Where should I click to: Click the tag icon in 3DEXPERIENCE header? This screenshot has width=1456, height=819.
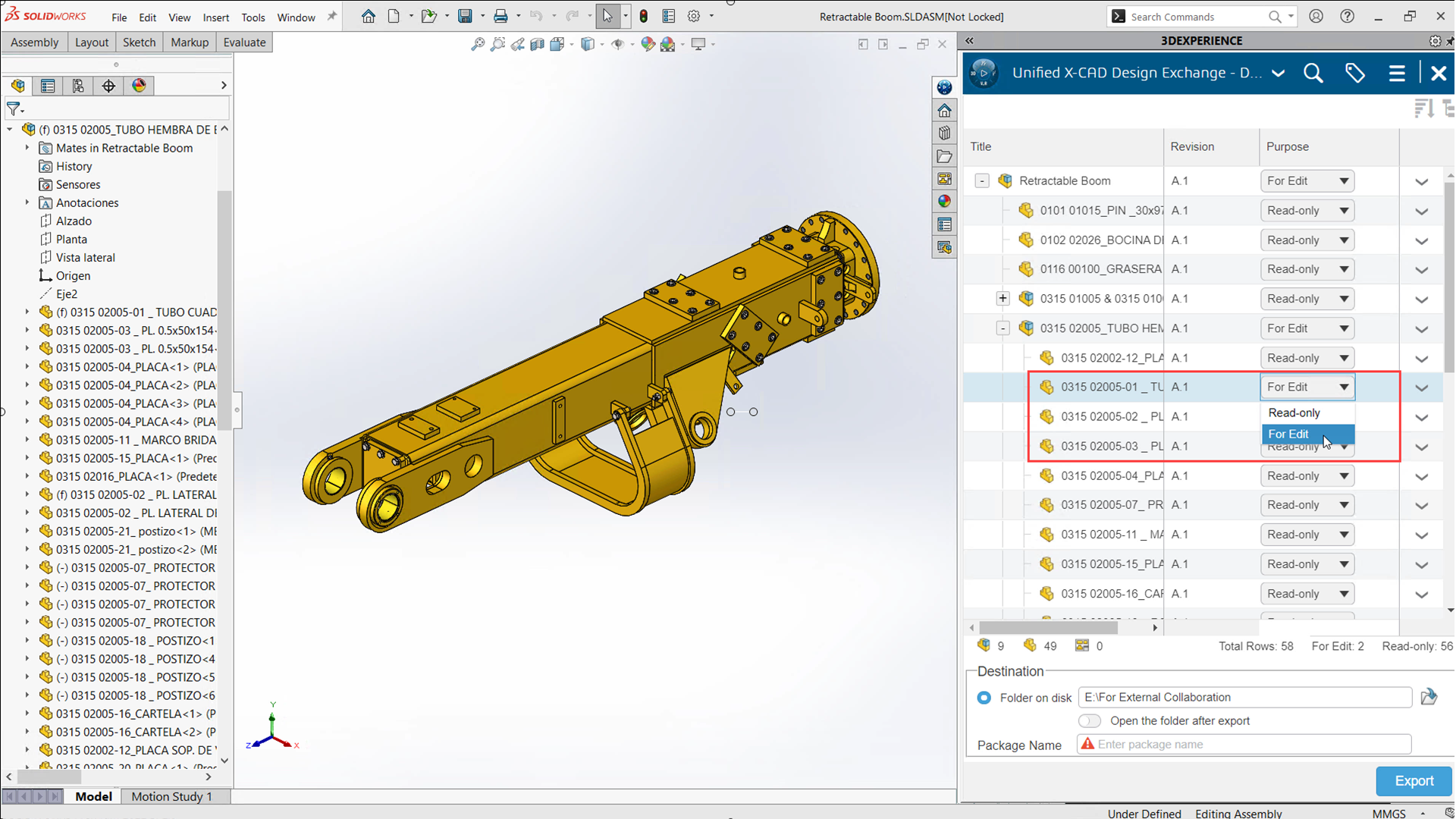(x=1354, y=73)
